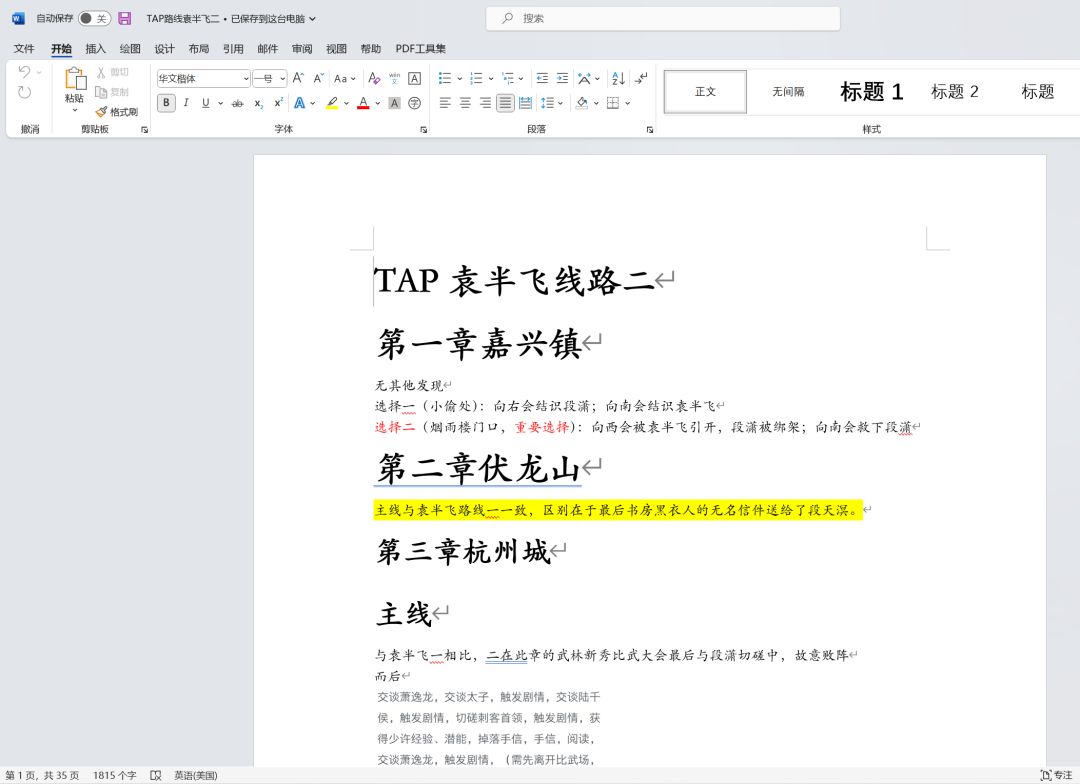1080x784 pixels.
Task: Click the Clear All Formatting icon
Action: (373, 78)
